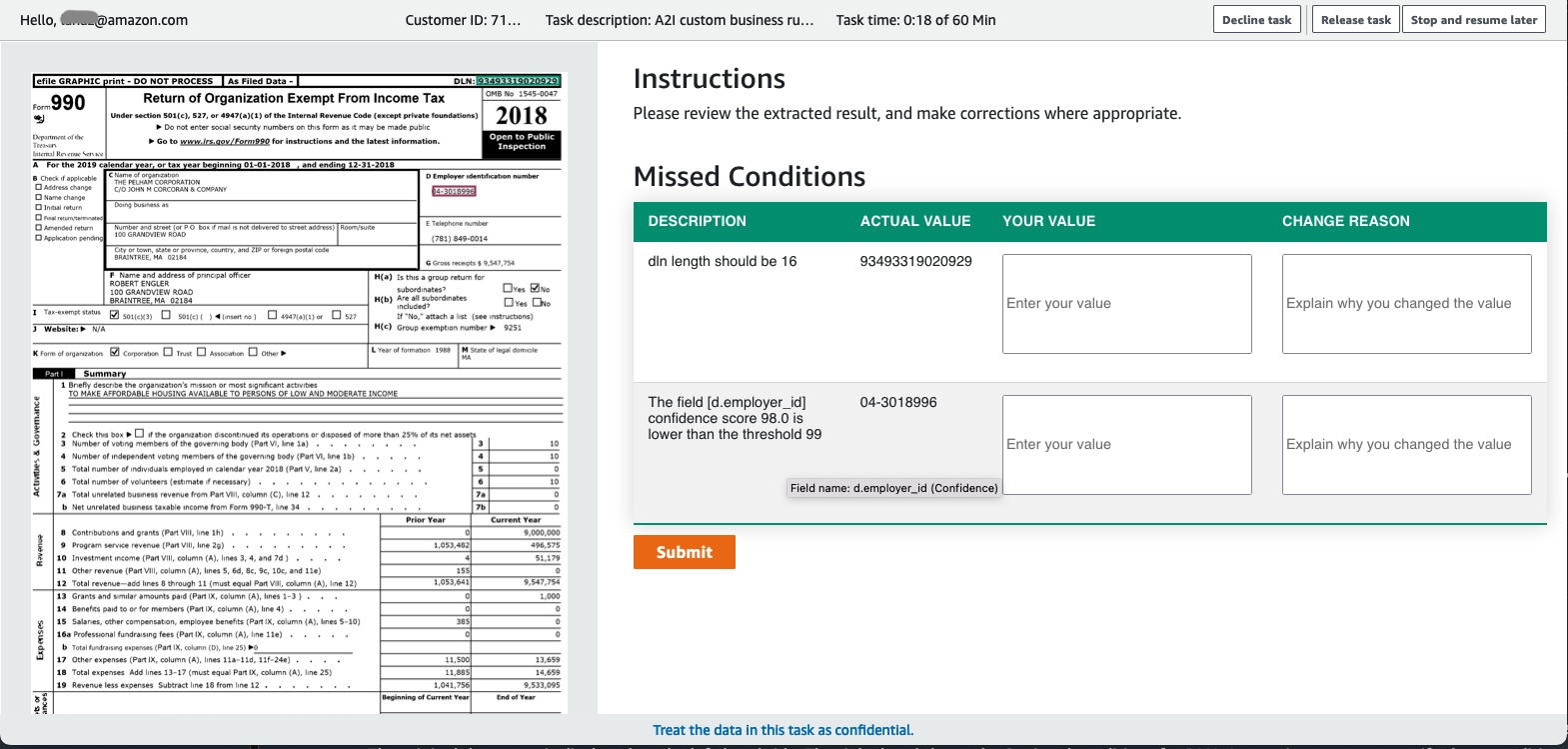Click the Decline task button
The height and width of the screenshot is (749, 1568).
1257,20
